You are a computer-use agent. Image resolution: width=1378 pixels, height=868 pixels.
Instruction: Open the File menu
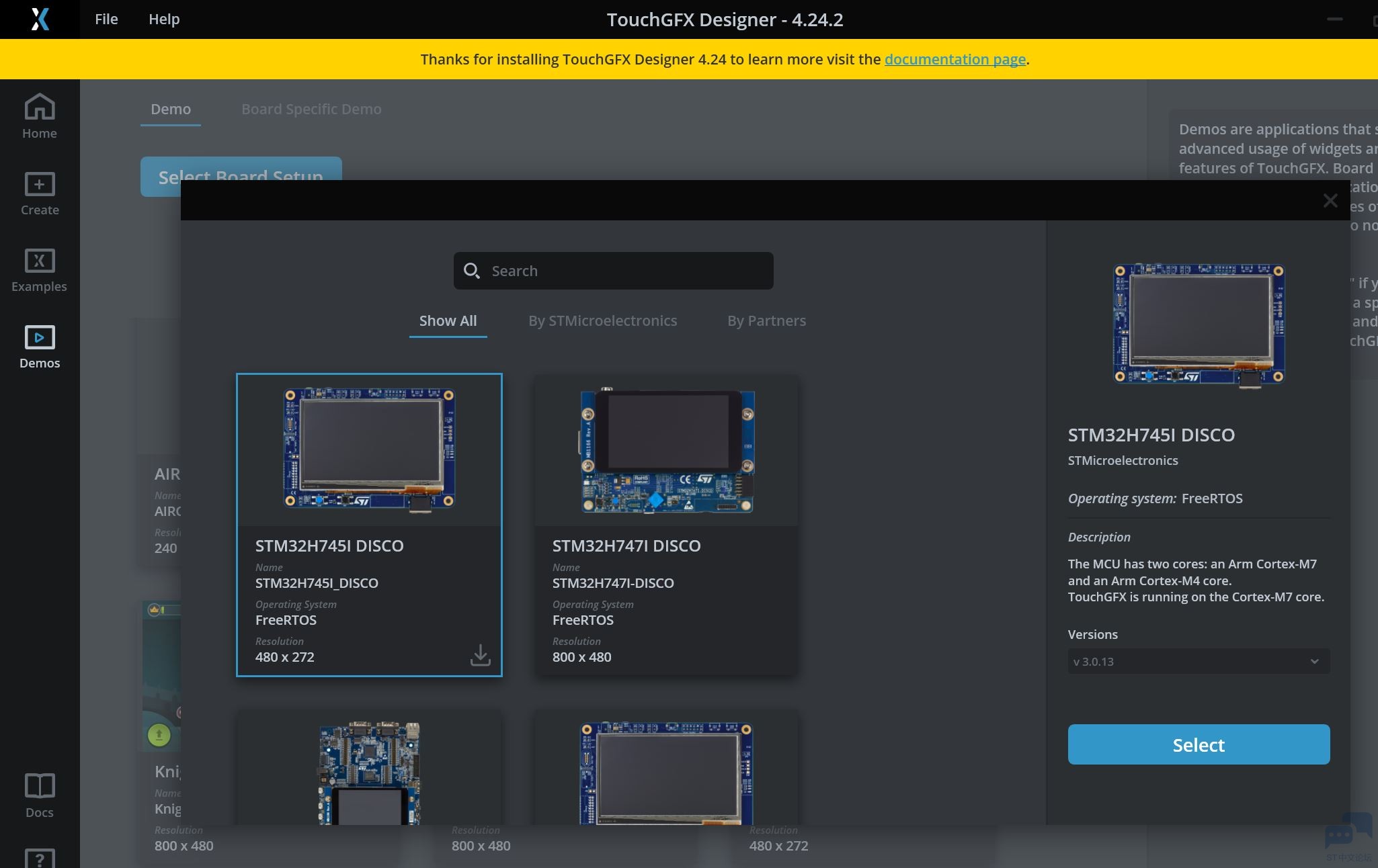(106, 19)
